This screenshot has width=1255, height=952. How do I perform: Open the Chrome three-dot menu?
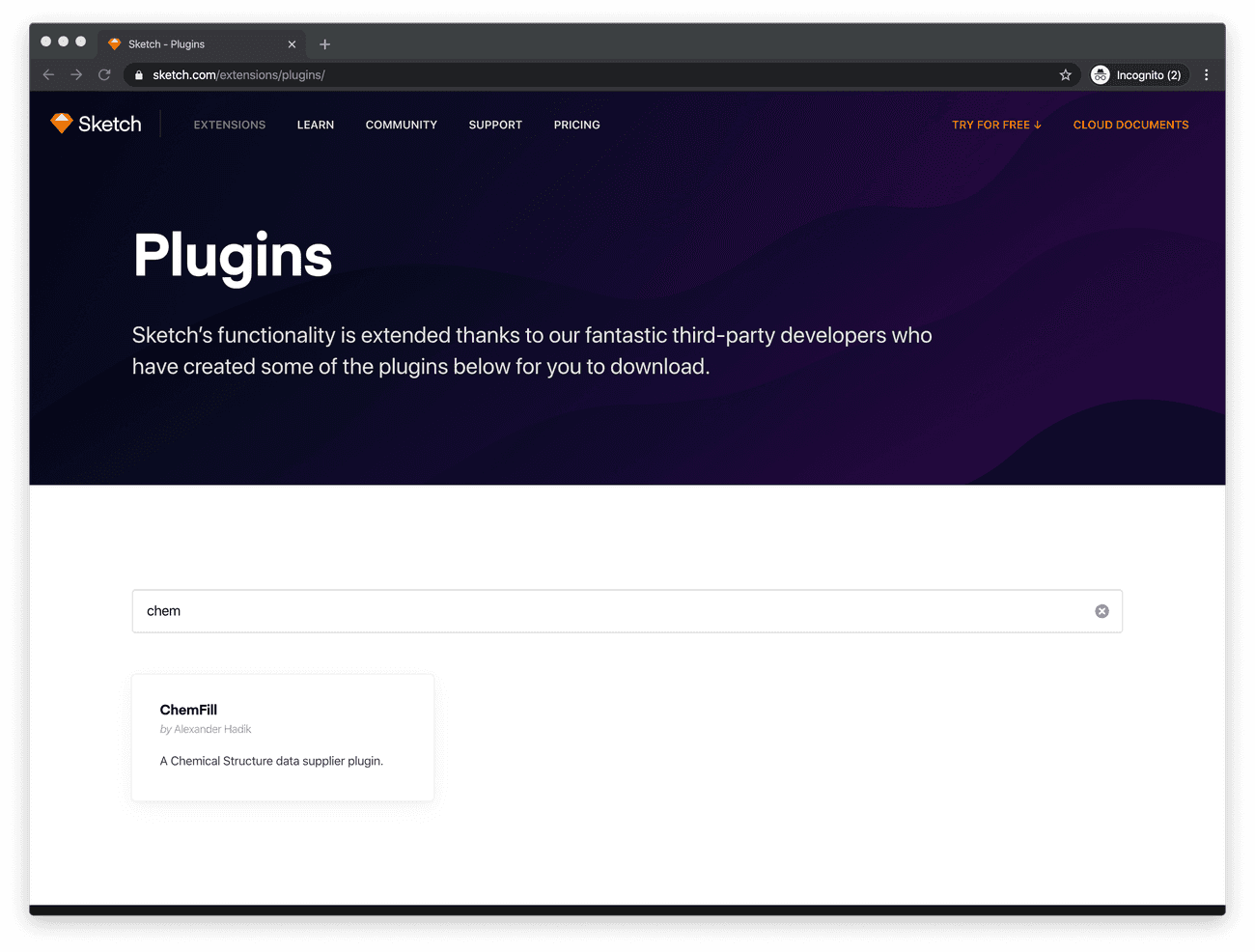tap(1206, 75)
